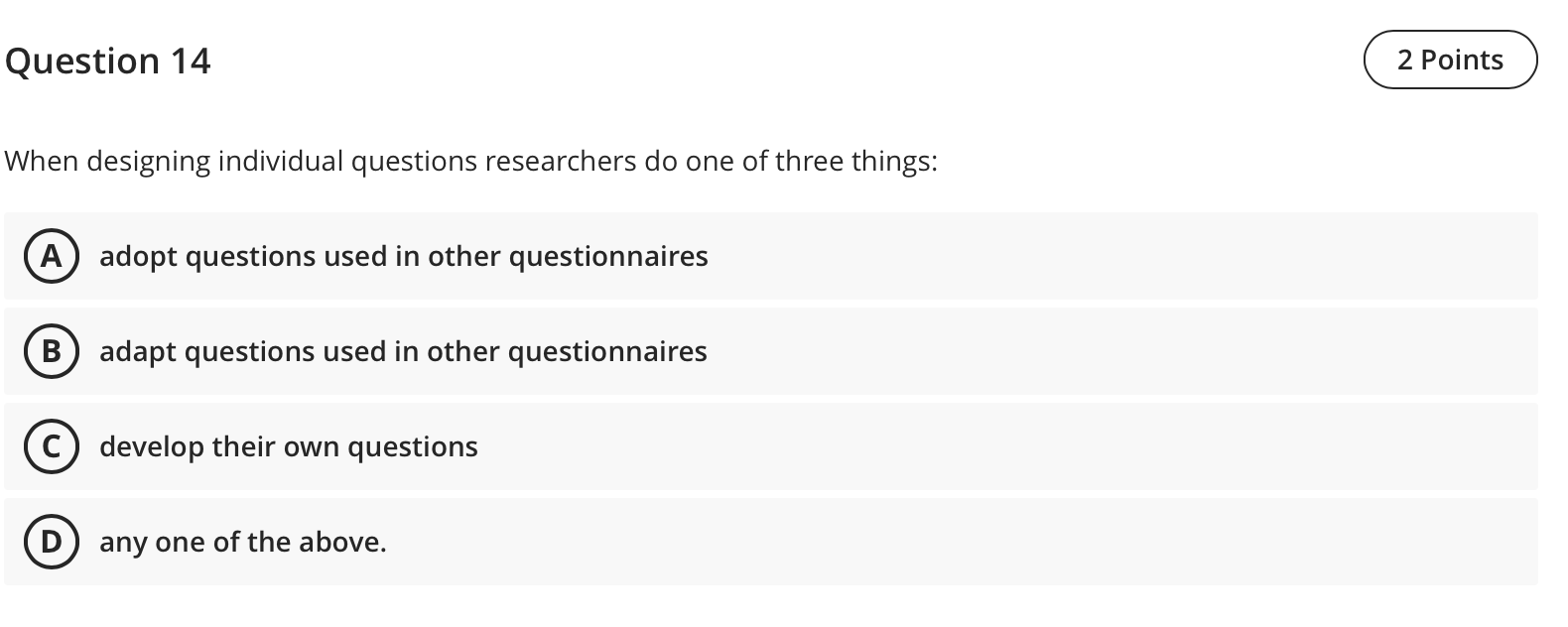Choose answer adapt questions used in other questionnaires

pos(403,351)
